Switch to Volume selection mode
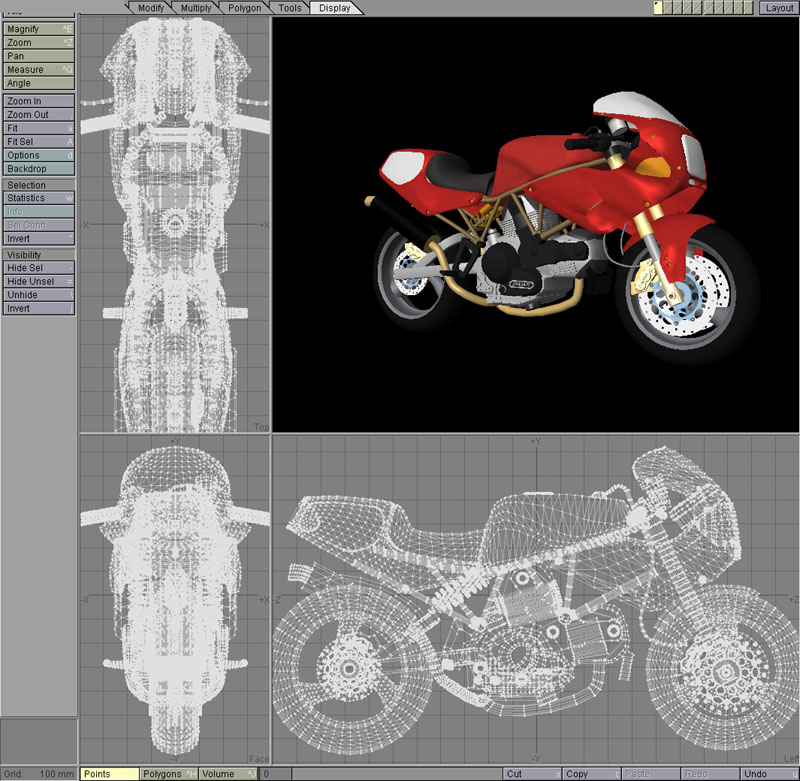The height and width of the screenshot is (781, 800). pos(228,774)
